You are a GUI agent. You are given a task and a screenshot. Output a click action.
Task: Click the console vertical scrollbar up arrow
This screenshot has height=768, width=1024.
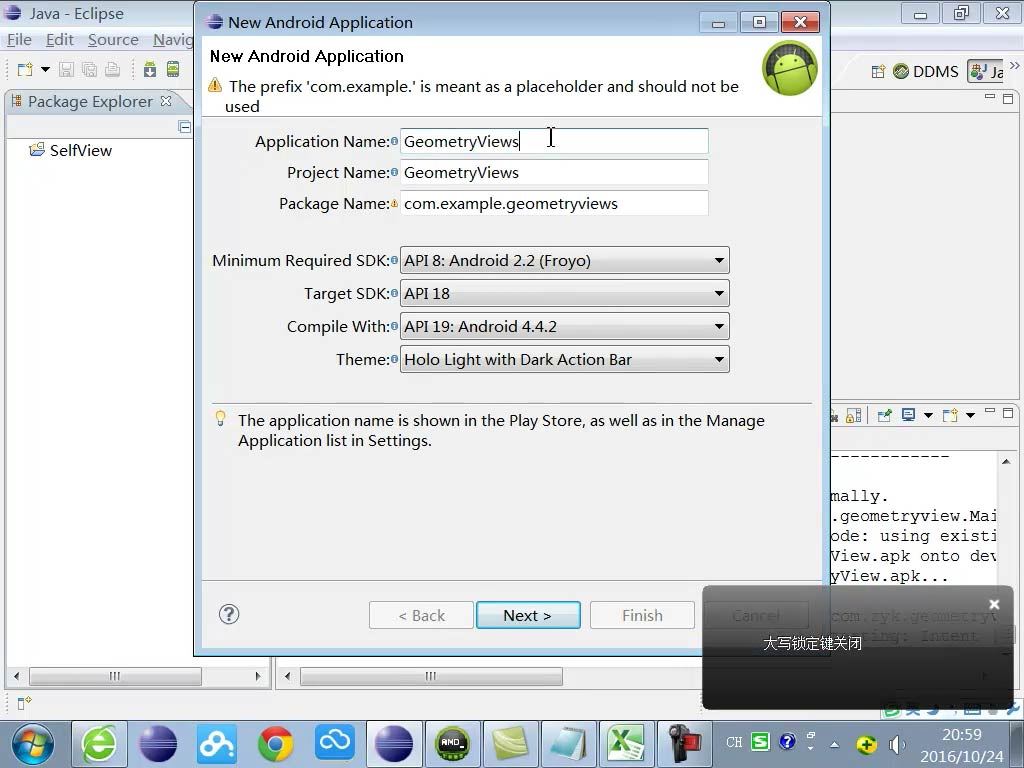click(x=1006, y=462)
